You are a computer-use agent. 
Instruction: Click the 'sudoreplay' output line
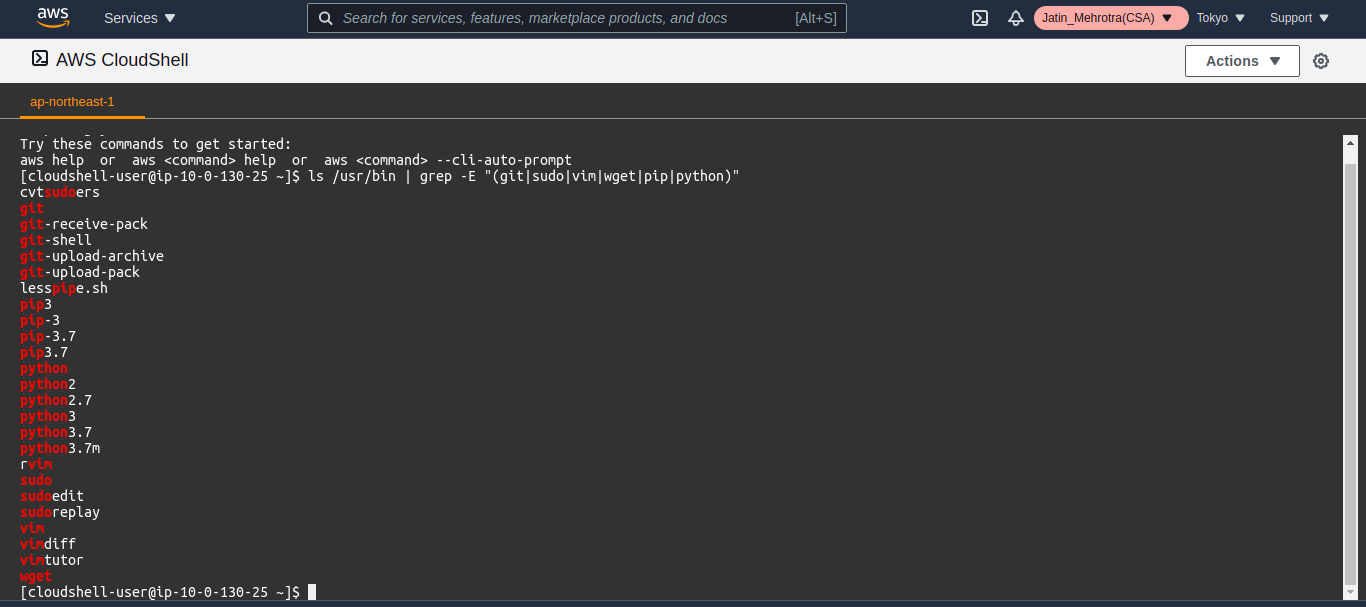[x=60, y=512]
